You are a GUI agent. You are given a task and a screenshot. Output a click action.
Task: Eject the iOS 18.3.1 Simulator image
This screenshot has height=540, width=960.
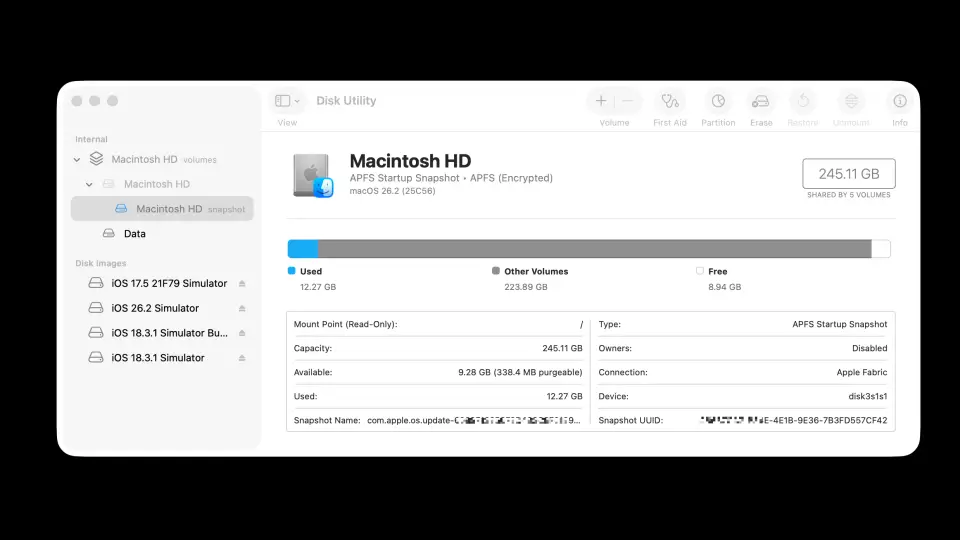tap(242, 358)
